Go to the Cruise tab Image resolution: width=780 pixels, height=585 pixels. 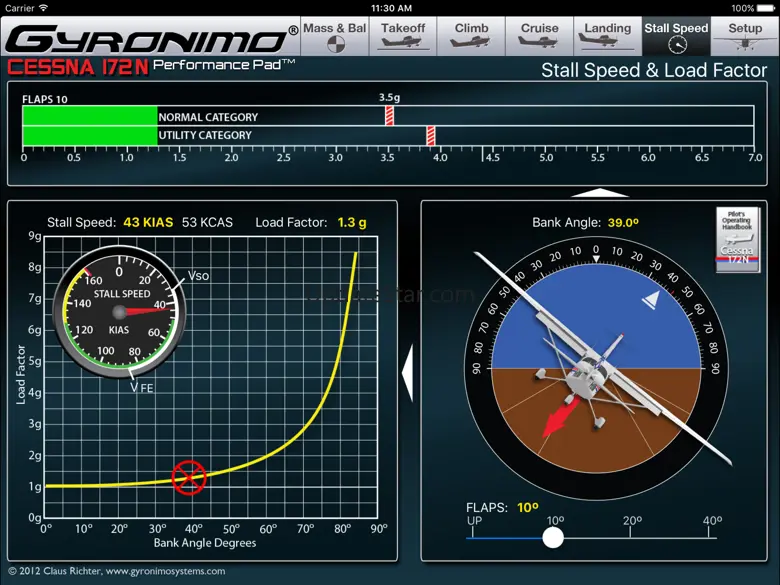point(539,37)
